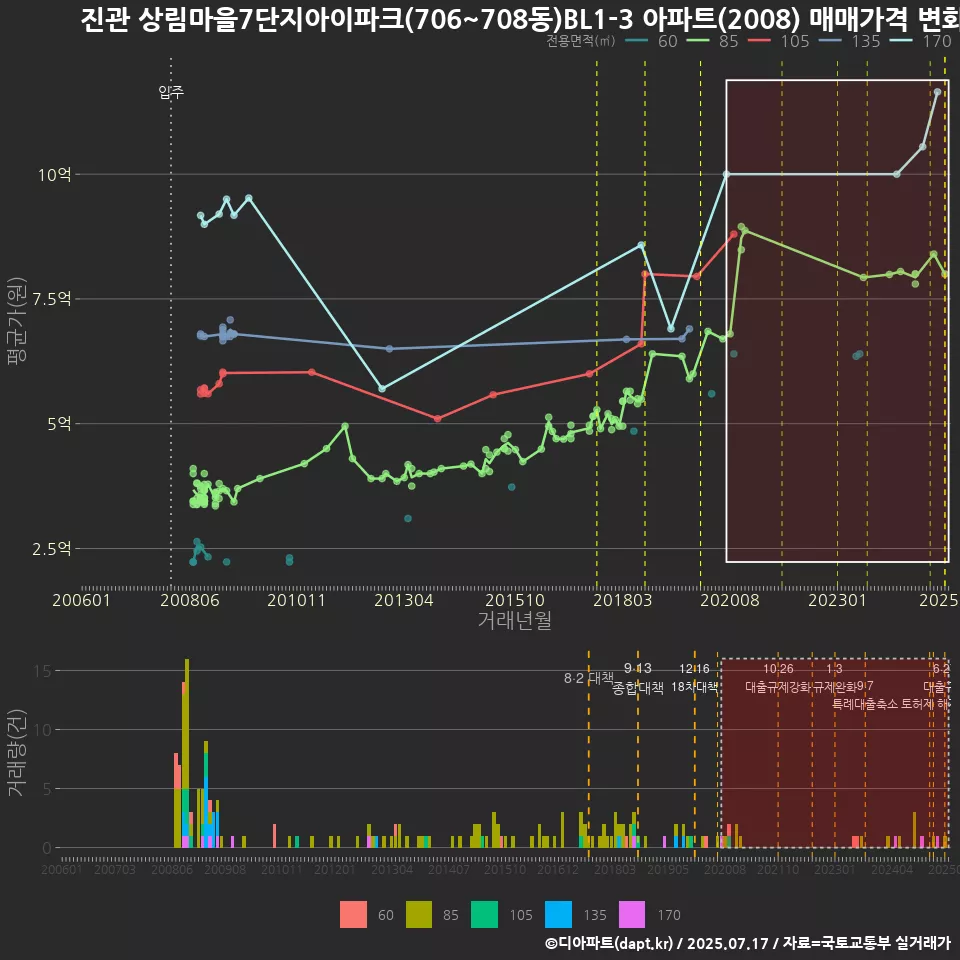Viewport: 960px width, 960px height.
Task: Click the salmon 60 swatch in bottom legend
Action: point(353,915)
